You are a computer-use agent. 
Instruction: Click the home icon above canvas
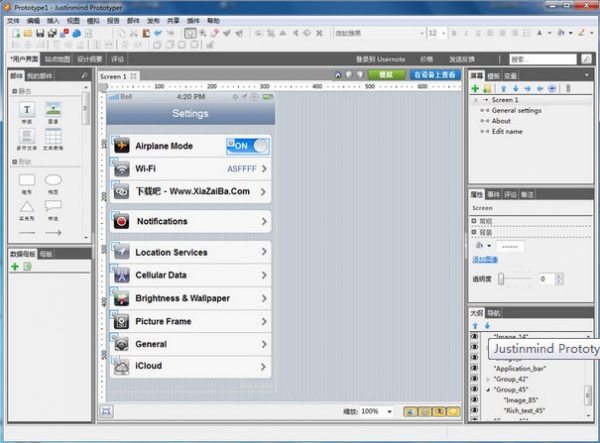[x=338, y=75]
